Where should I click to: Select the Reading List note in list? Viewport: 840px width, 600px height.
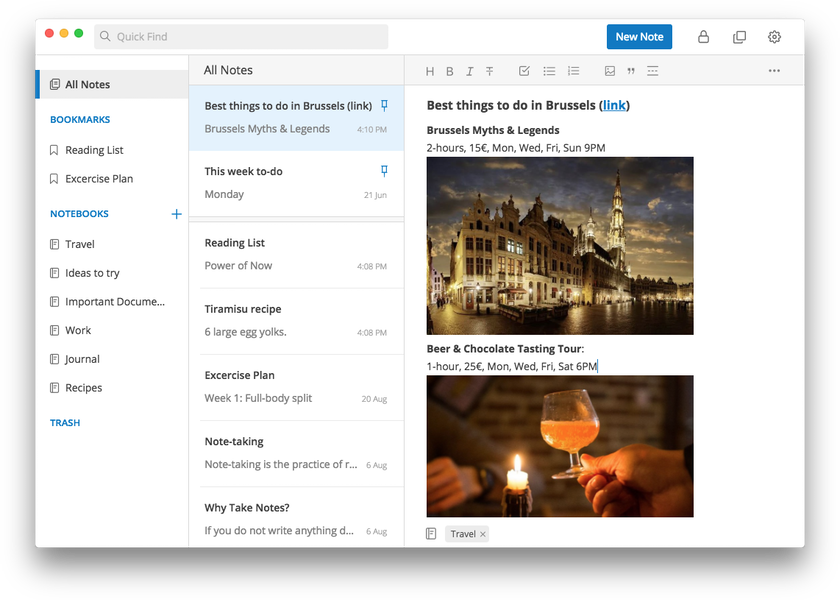[296, 255]
